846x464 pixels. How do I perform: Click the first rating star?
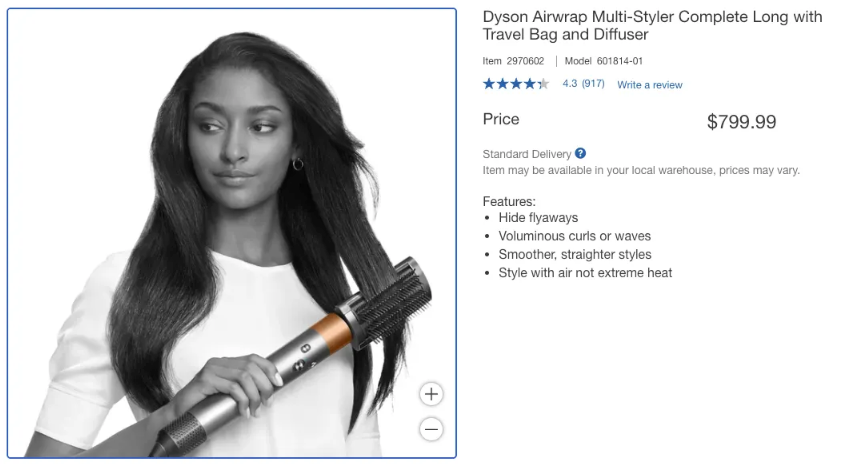tap(489, 84)
